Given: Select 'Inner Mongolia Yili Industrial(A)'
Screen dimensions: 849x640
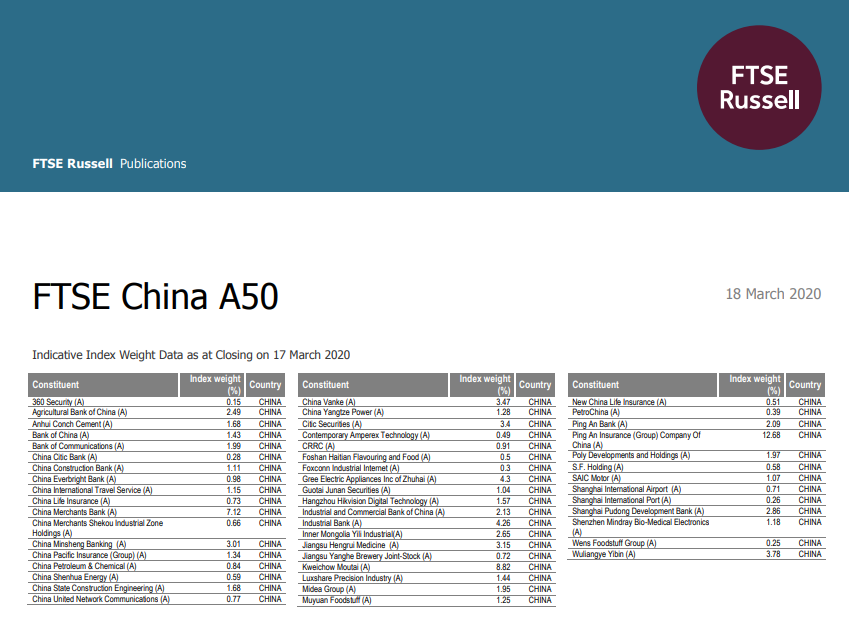Looking at the screenshot, I should [x=352, y=534].
